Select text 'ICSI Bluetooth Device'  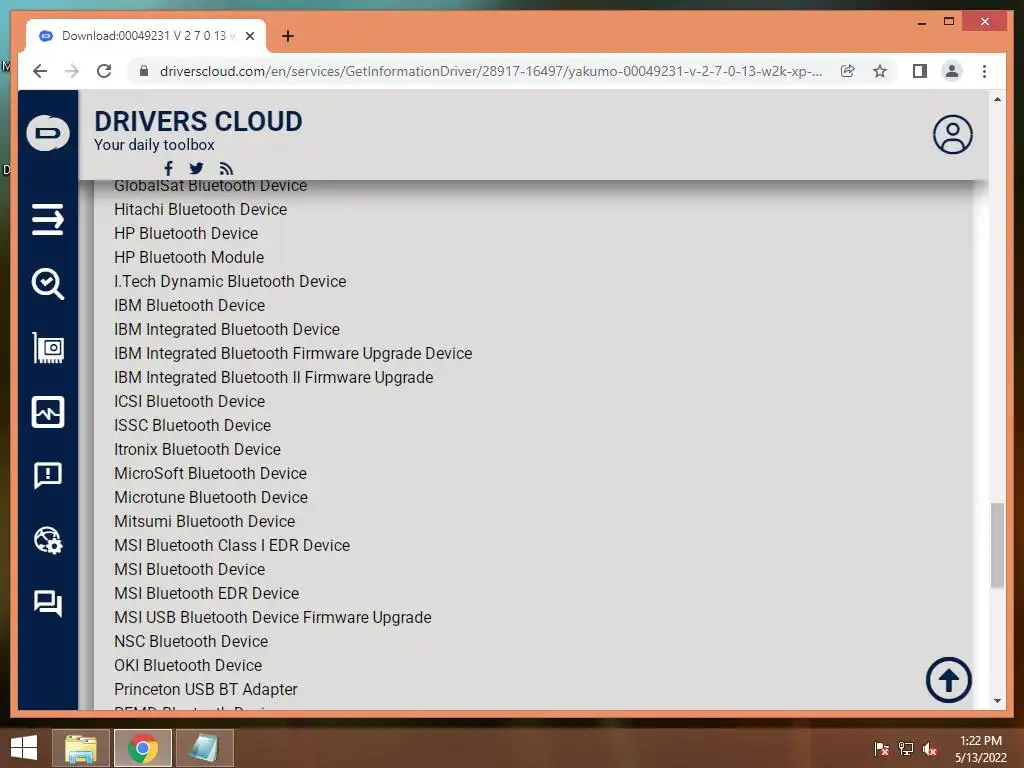(189, 401)
